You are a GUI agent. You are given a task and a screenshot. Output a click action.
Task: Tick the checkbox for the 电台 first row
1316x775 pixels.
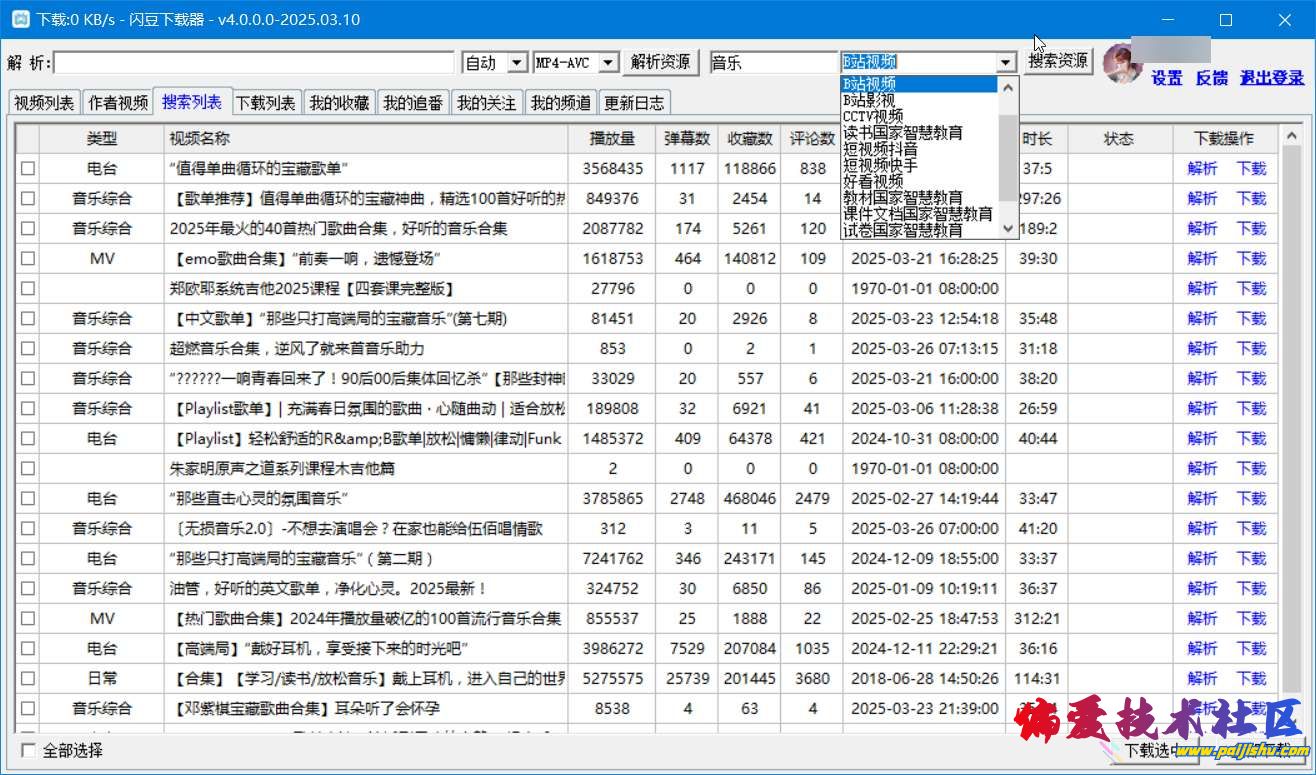pyautogui.click(x=28, y=169)
